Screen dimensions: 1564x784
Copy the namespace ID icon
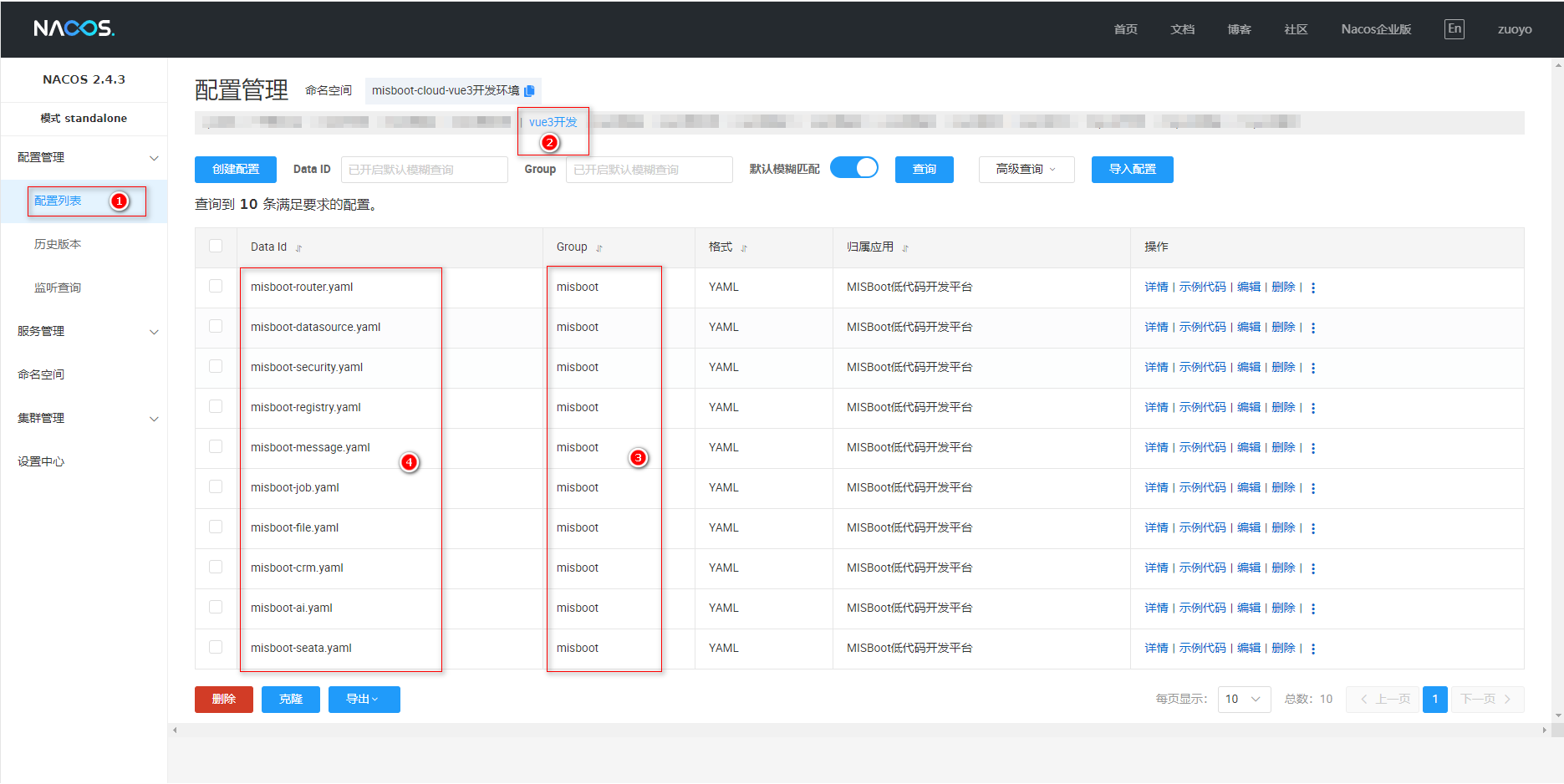[x=529, y=90]
